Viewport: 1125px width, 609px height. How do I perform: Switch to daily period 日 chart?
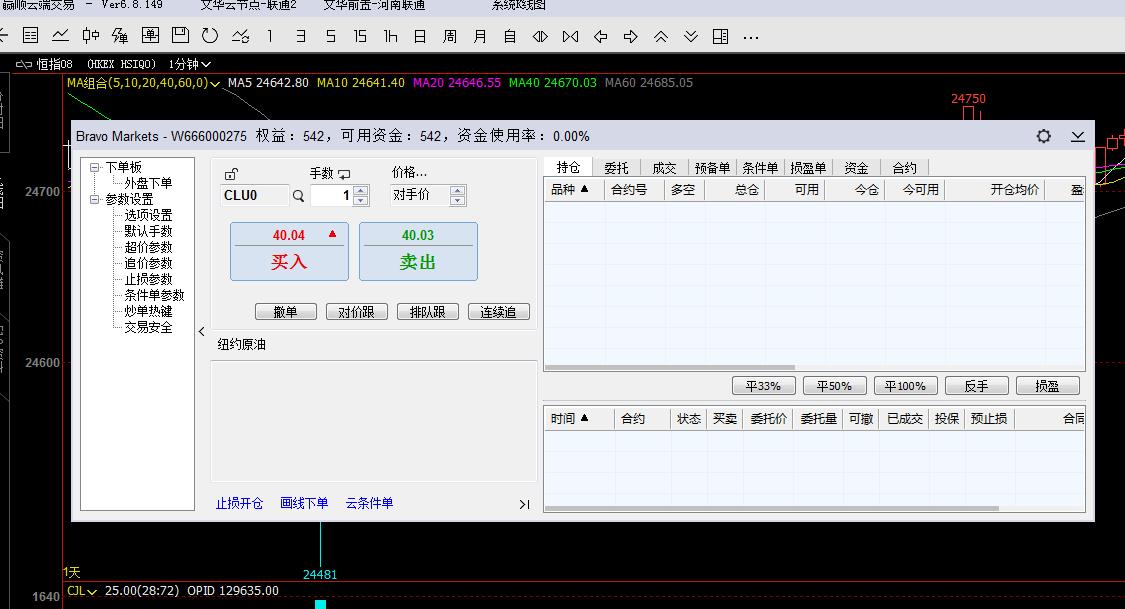coord(420,37)
